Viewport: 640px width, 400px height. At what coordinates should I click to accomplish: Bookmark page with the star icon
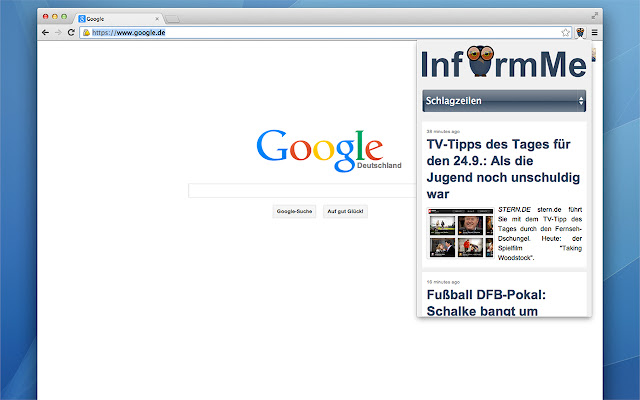(565, 33)
